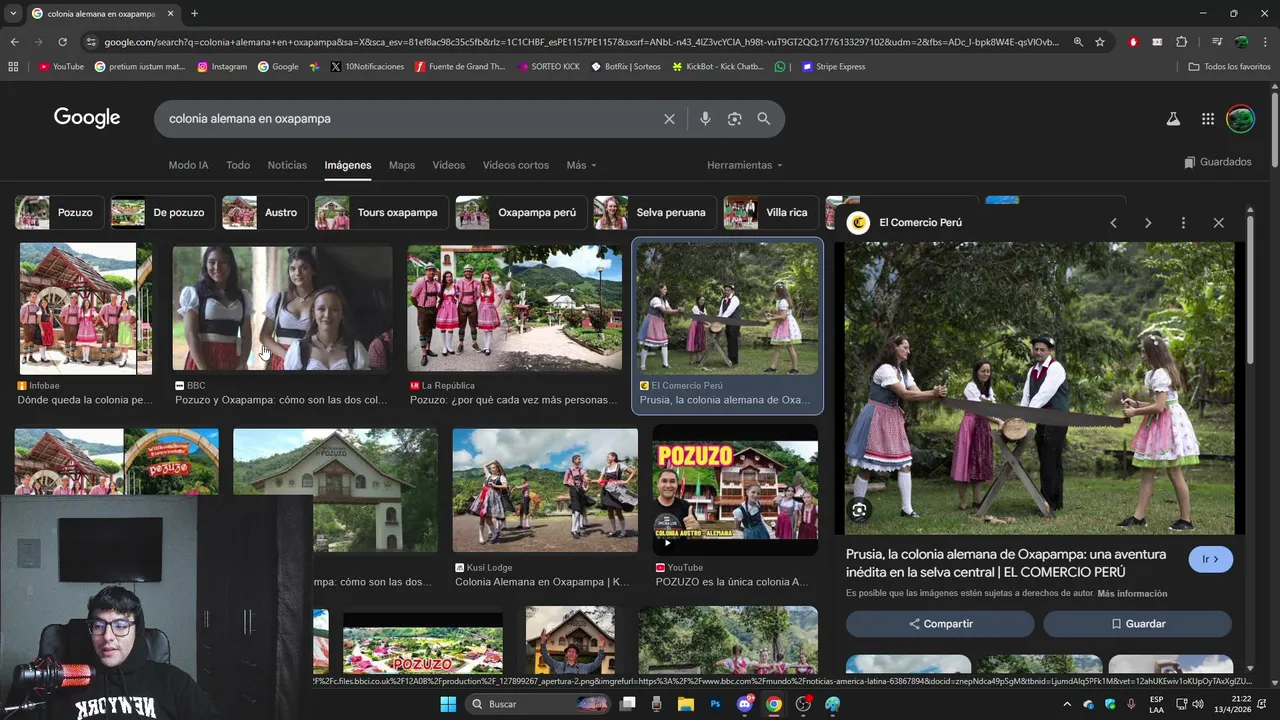1280x720 pixels.
Task: Switch to the Noticias tab
Action: tap(287, 165)
